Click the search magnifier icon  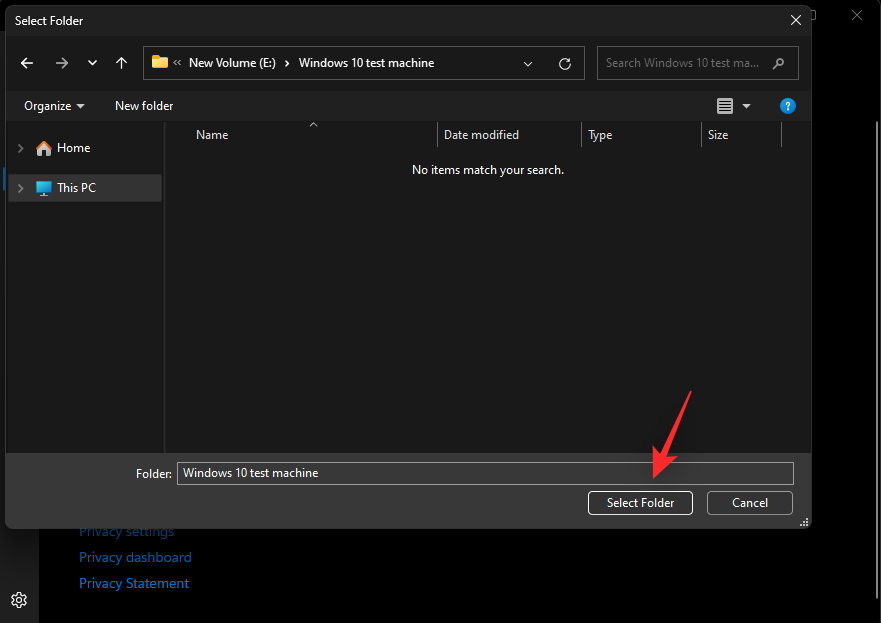coord(779,63)
